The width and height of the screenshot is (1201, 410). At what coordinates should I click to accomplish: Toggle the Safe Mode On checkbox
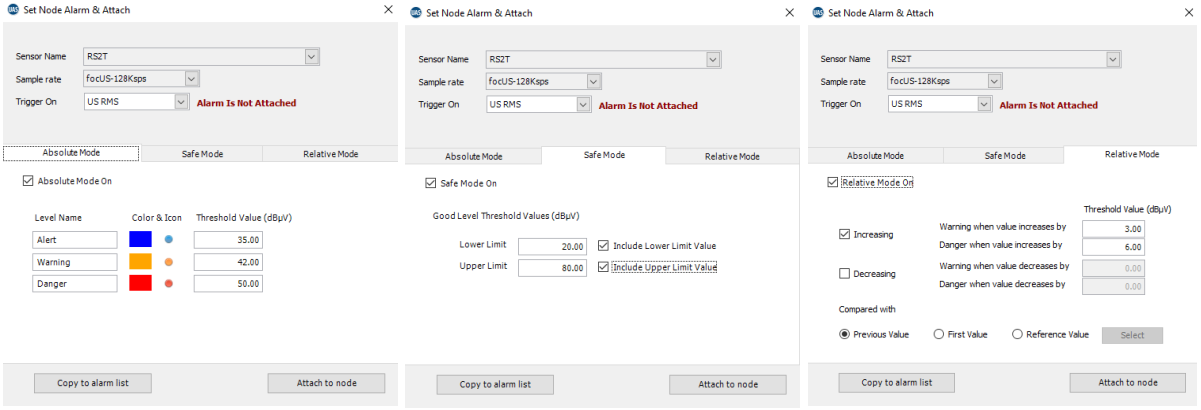coord(431,183)
